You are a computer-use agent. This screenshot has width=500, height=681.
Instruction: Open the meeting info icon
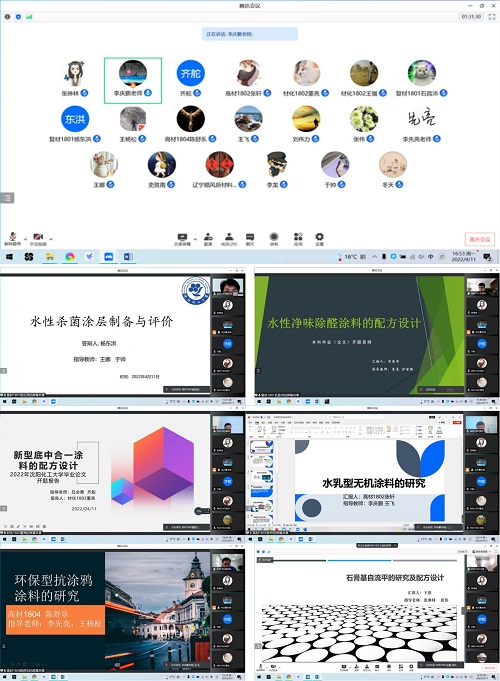pyautogui.click(x=7, y=17)
